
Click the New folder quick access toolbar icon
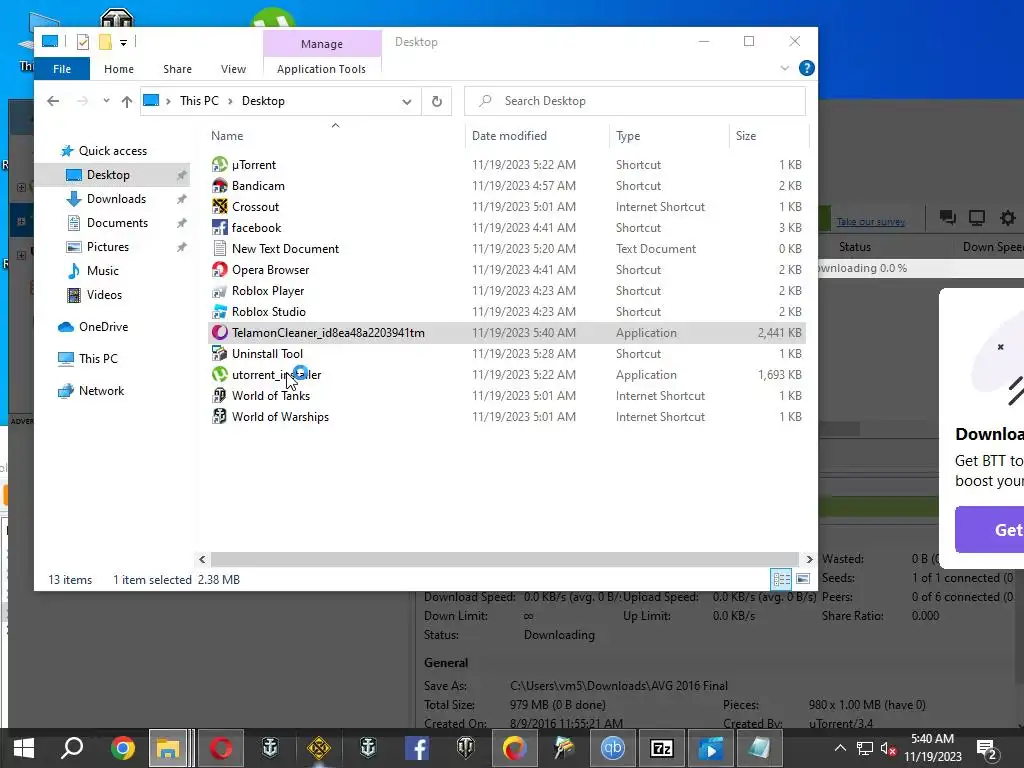click(x=105, y=42)
